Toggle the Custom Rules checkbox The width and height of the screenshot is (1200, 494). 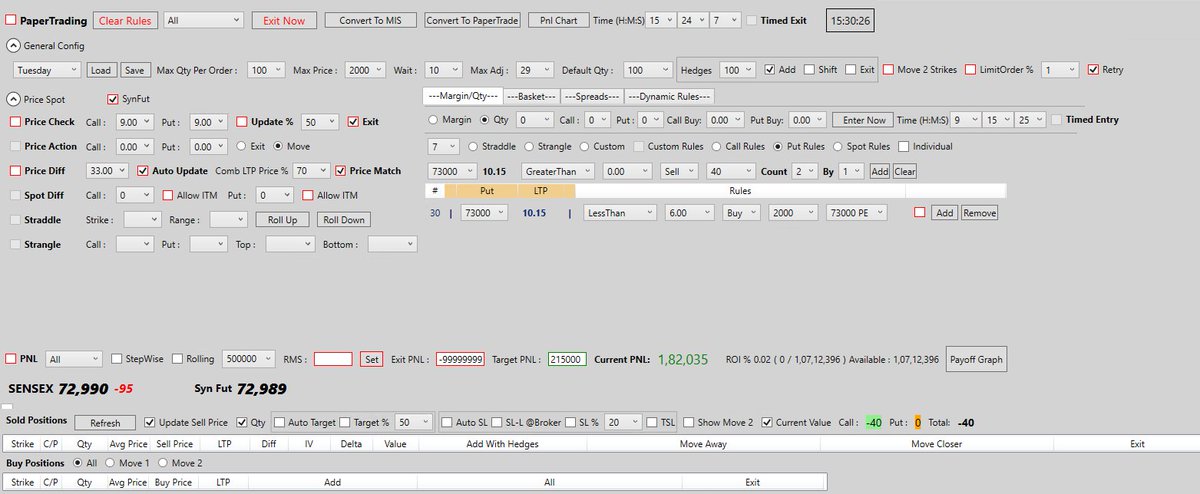(x=639, y=146)
